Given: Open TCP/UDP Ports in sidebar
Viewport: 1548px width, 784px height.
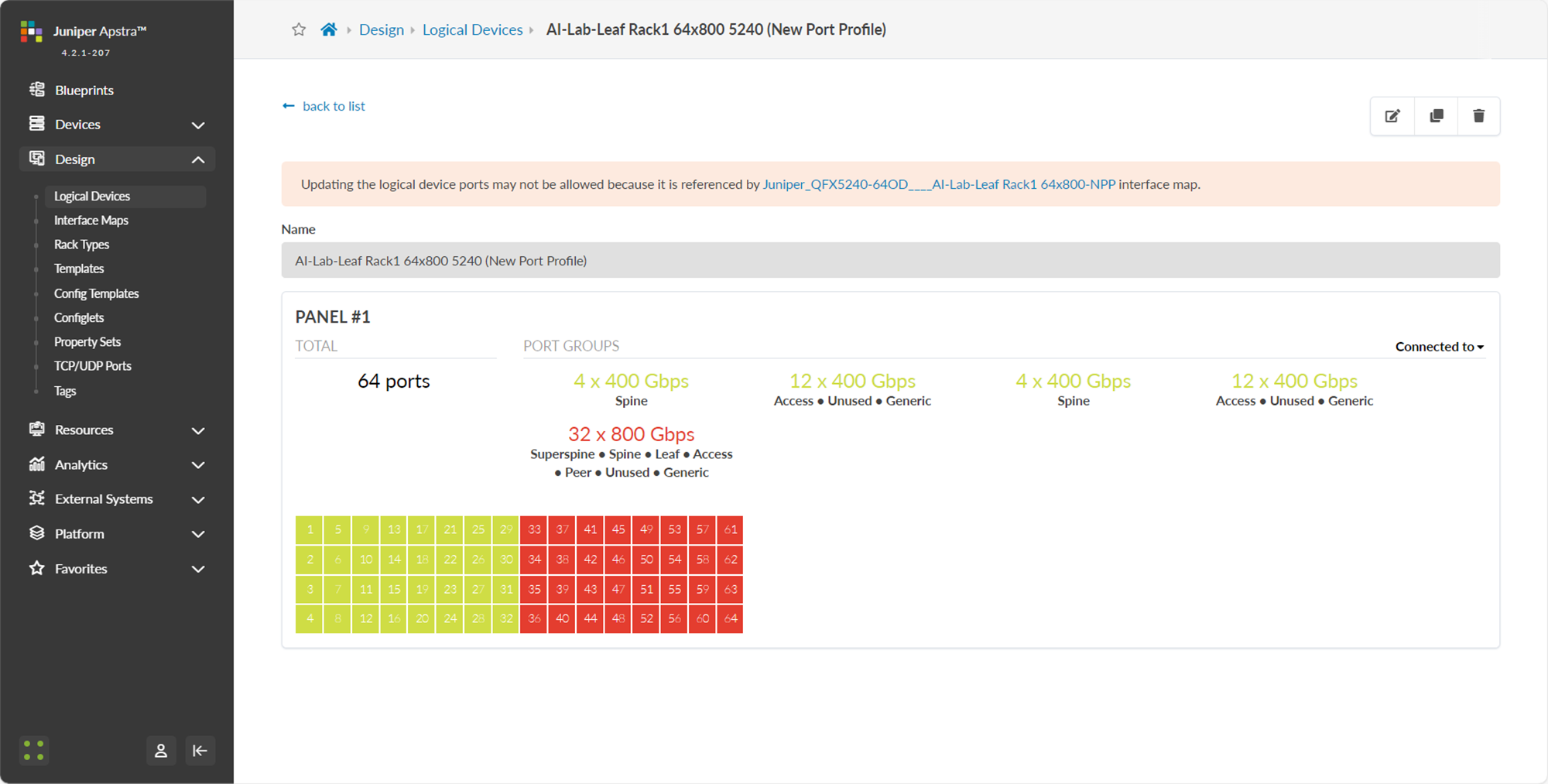Looking at the screenshot, I should click(x=93, y=366).
